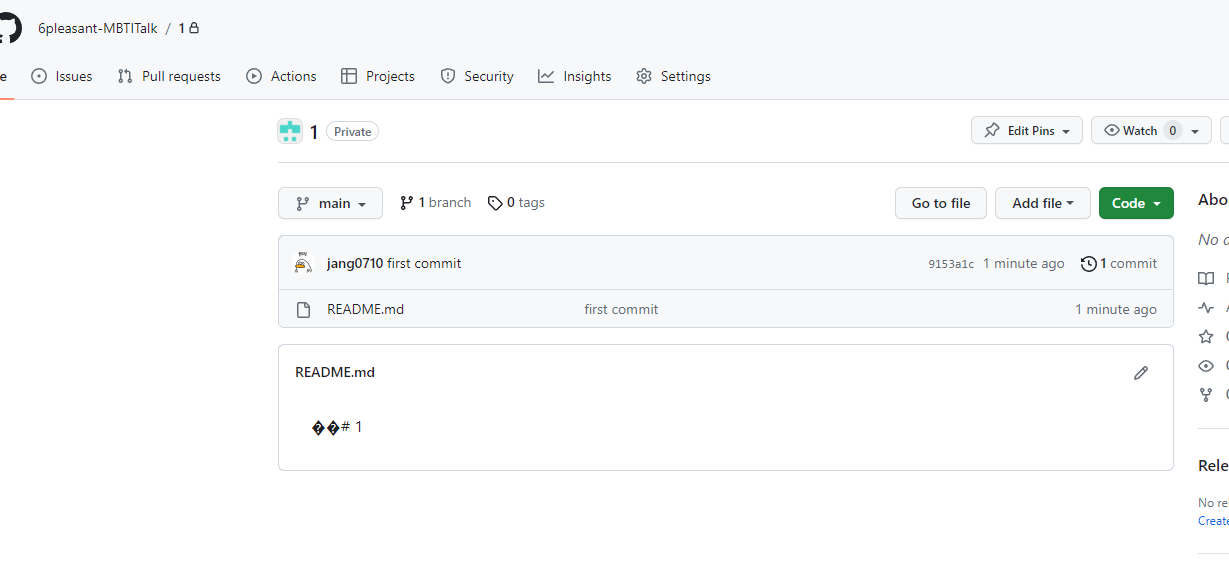The height and width of the screenshot is (580, 1229).
Task: Expand the main branch dropdown
Action: [330, 203]
